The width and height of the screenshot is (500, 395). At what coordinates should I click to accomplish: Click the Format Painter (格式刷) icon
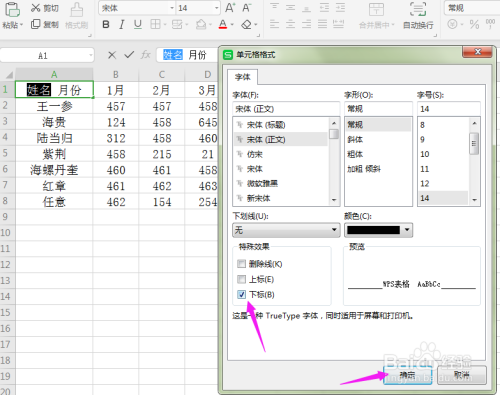[77, 10]
